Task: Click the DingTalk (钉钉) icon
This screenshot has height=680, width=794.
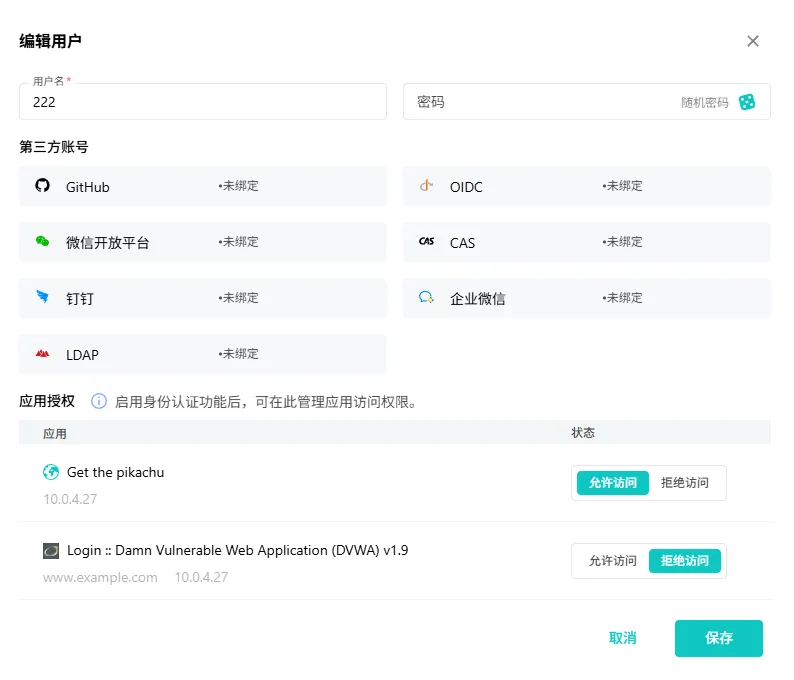Action: pyautogui.click(x=43, y=297)
